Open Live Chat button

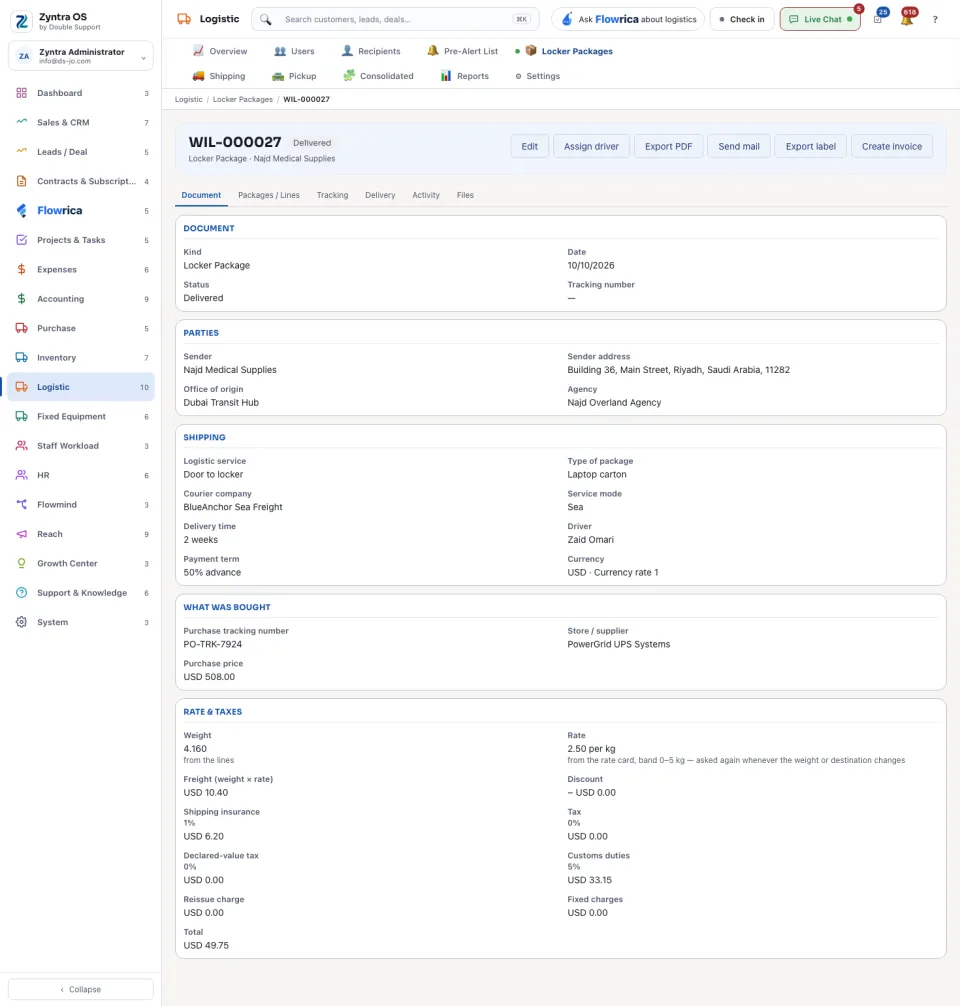click(x=820, y=19)
